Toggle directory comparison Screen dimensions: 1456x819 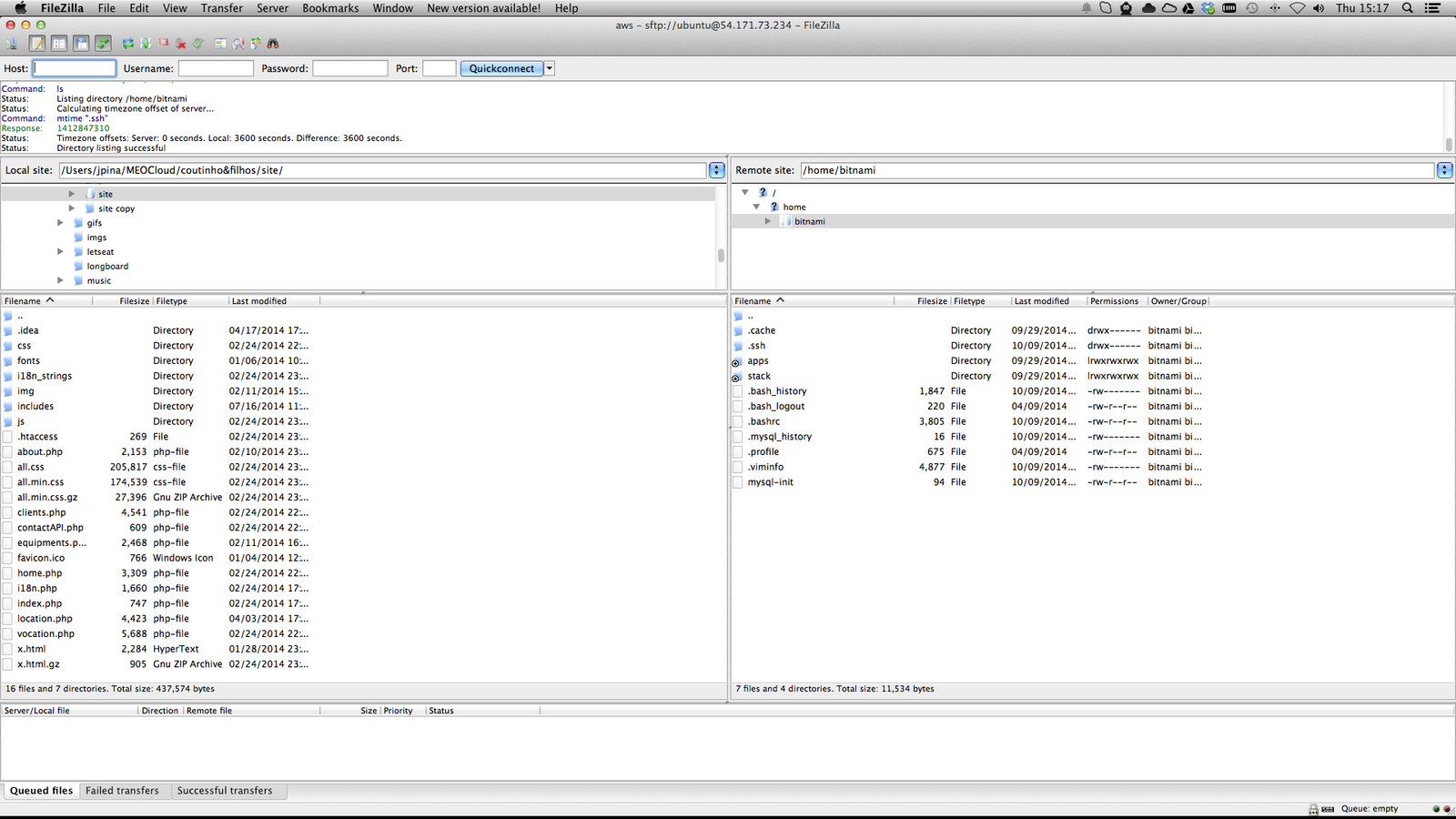(238, 44)
